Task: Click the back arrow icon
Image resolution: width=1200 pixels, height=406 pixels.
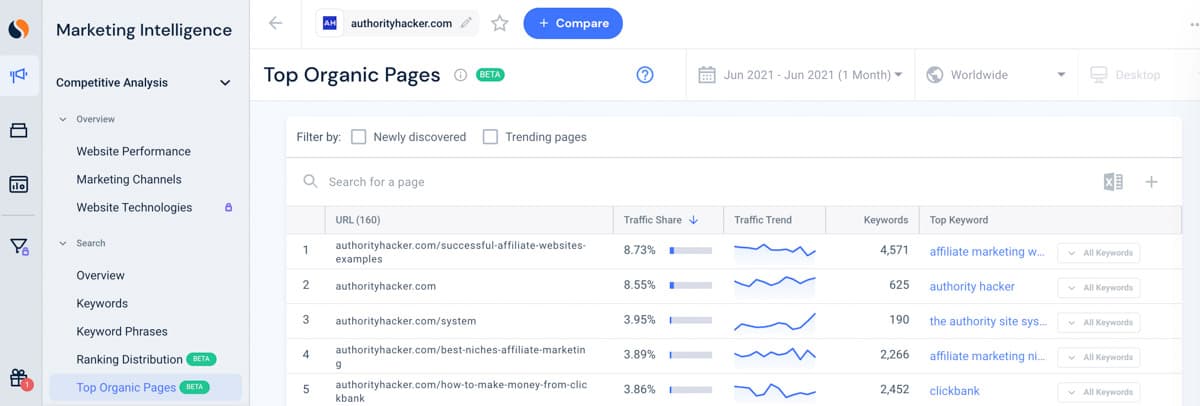Action: tap(276, 23)
